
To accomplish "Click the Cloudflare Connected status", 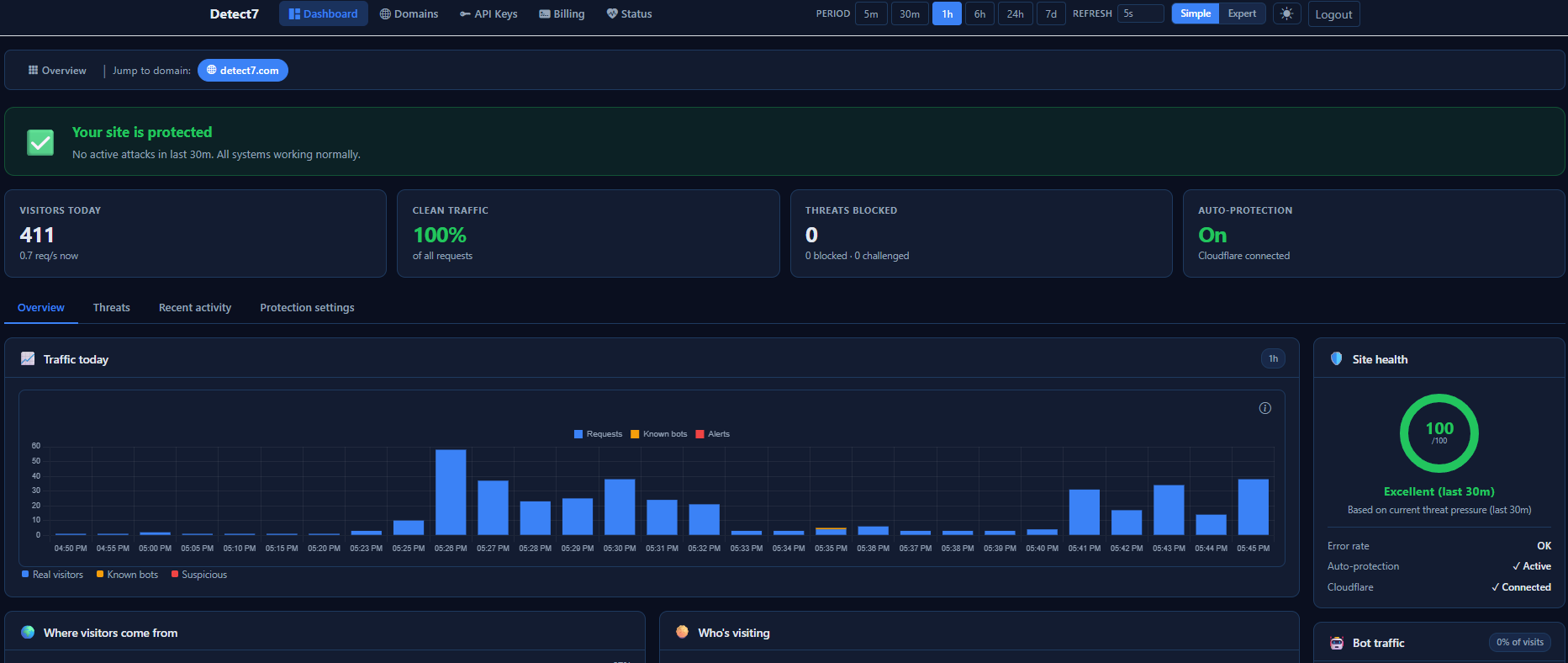I will pyautogui.click(x=1521, y=587).
